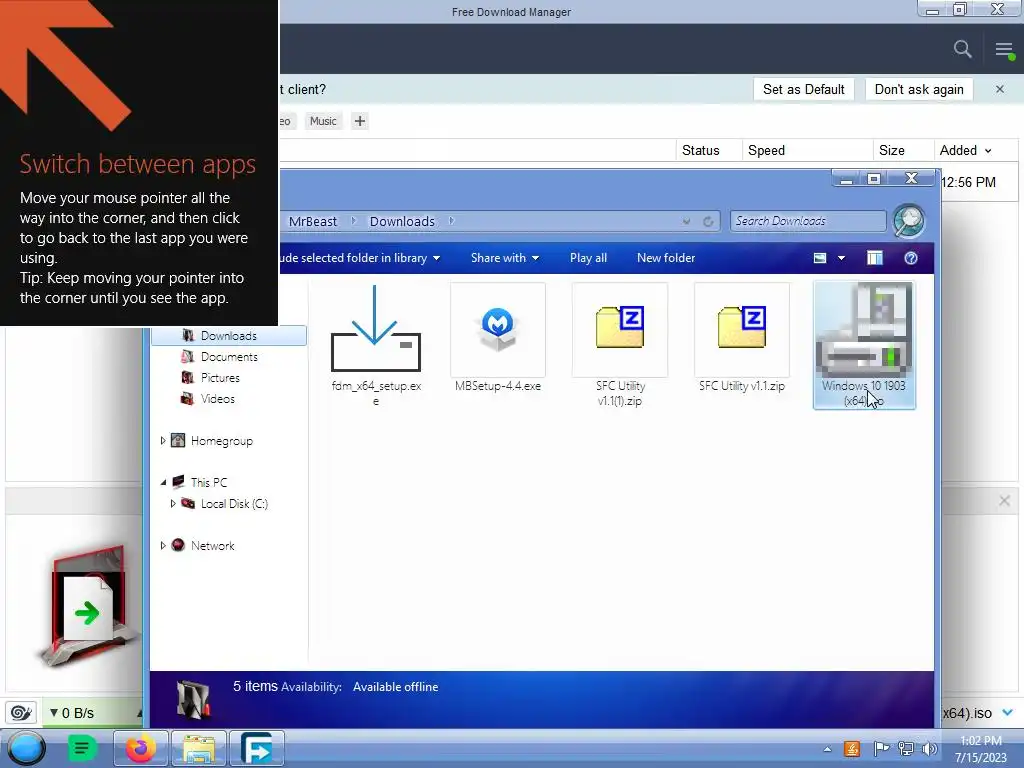Expand the arrow after Downloads breadcrumb

(x=451, y=221)
